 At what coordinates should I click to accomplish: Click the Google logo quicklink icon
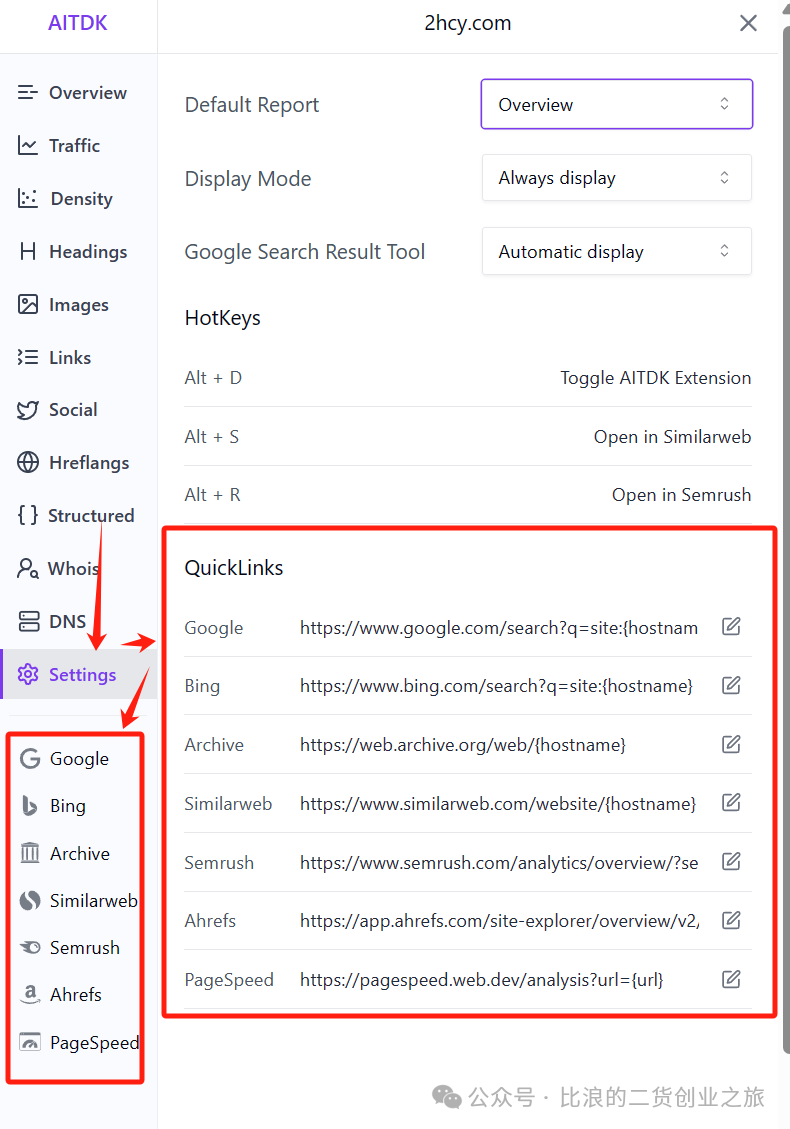pos(30,759)
